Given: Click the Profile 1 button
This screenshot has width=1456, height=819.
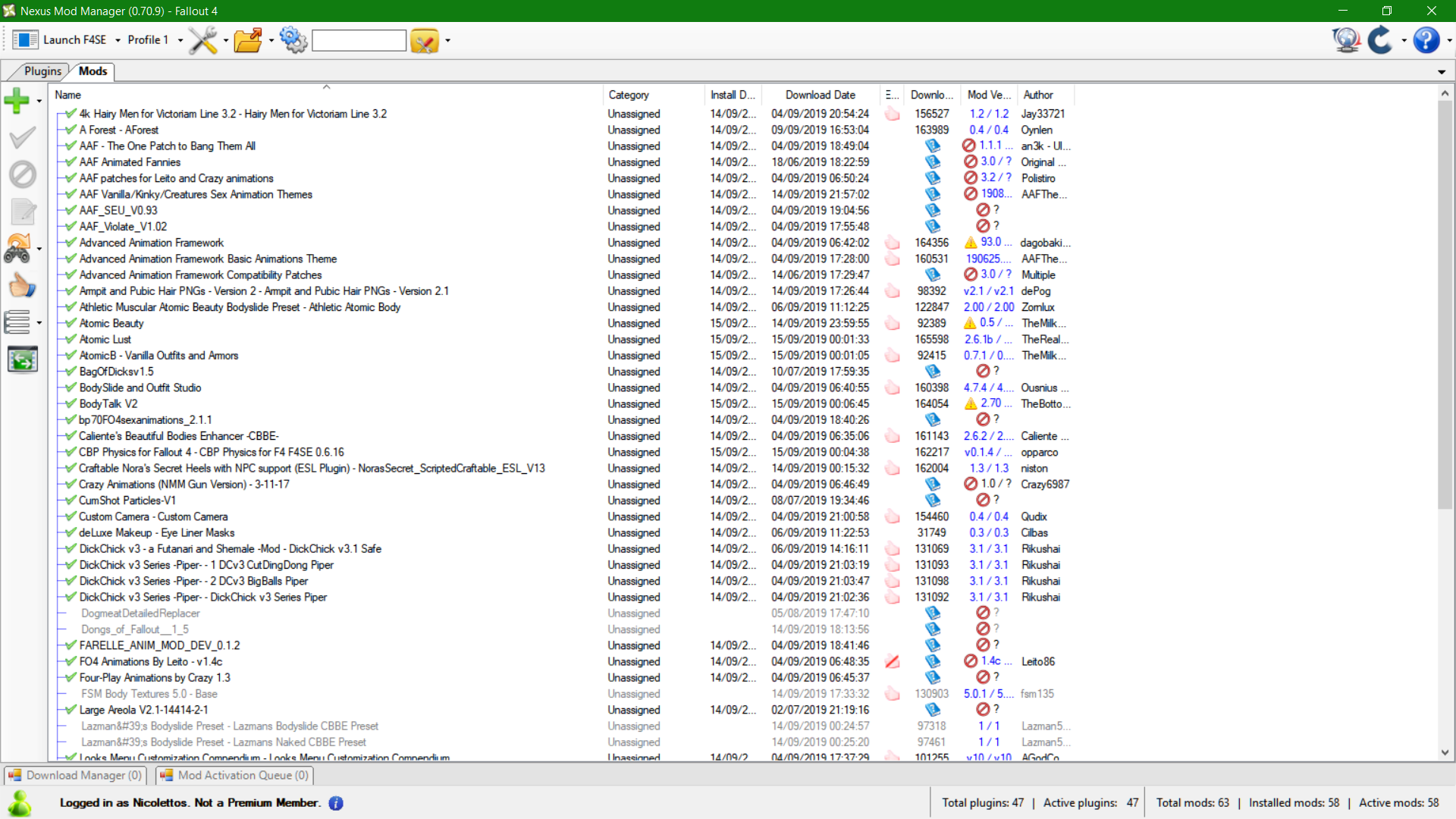Looking at the screenshot, I should click(148, 40).
